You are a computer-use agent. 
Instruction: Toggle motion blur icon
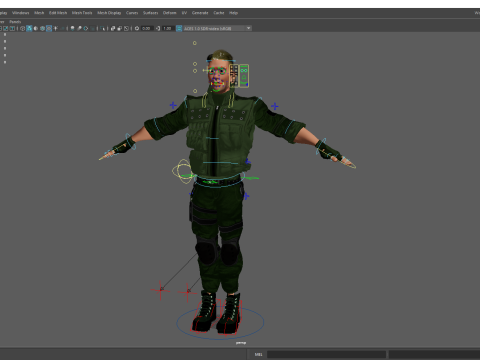coord(79,28)
